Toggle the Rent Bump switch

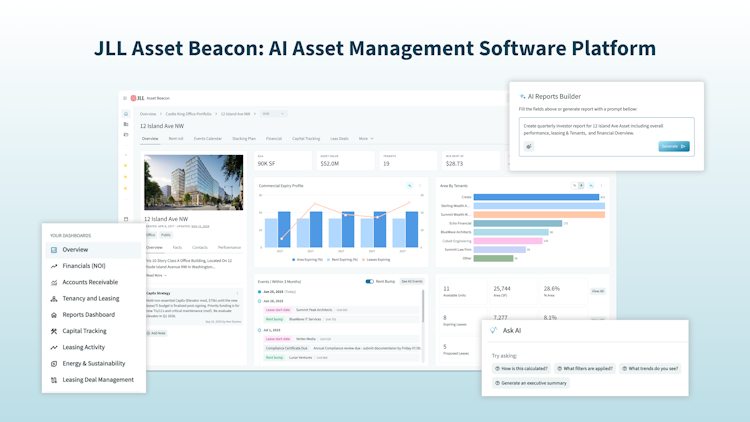pos(369,281)
